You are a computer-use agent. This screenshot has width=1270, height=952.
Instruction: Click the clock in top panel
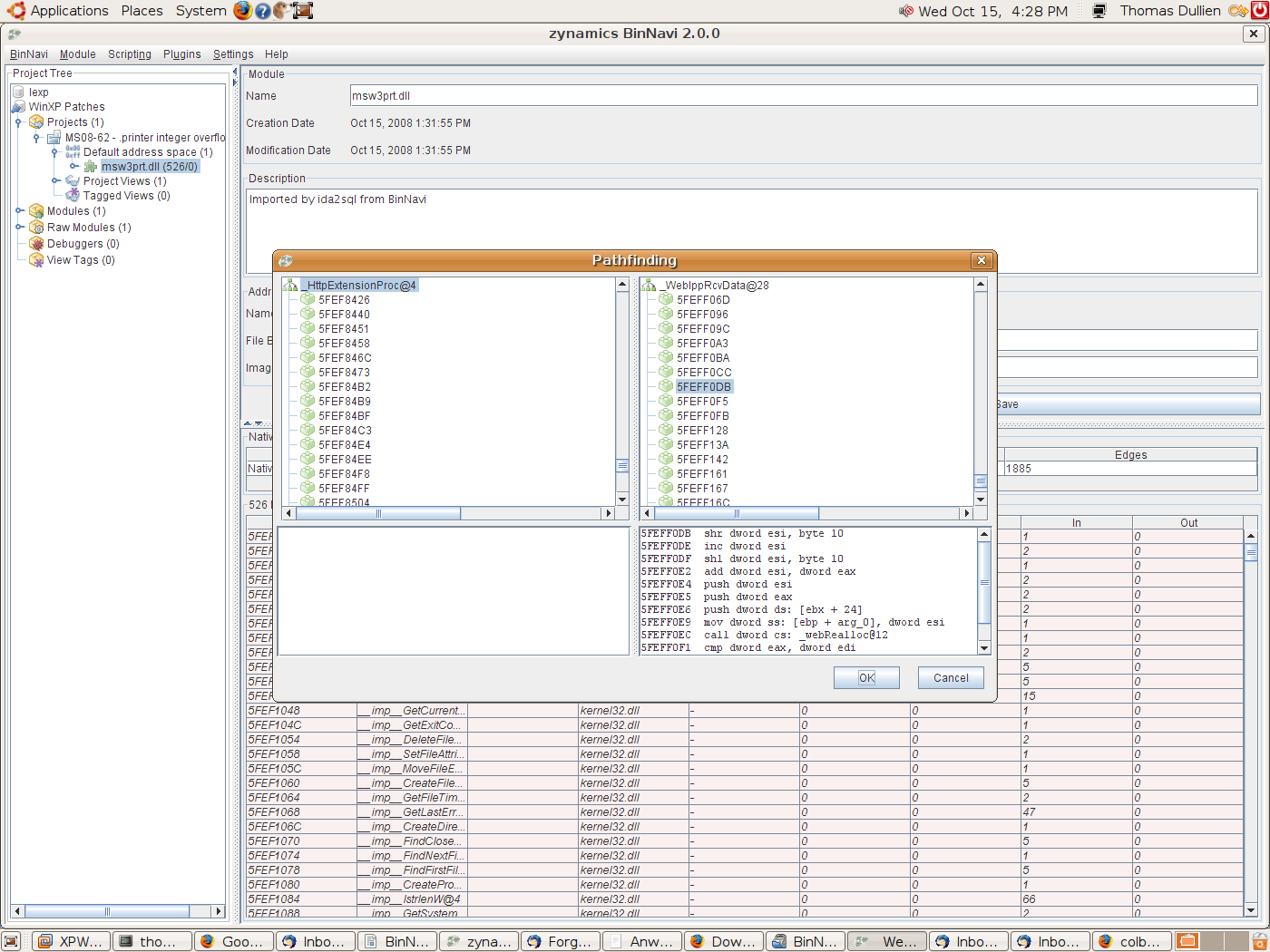tap(992, 11)
